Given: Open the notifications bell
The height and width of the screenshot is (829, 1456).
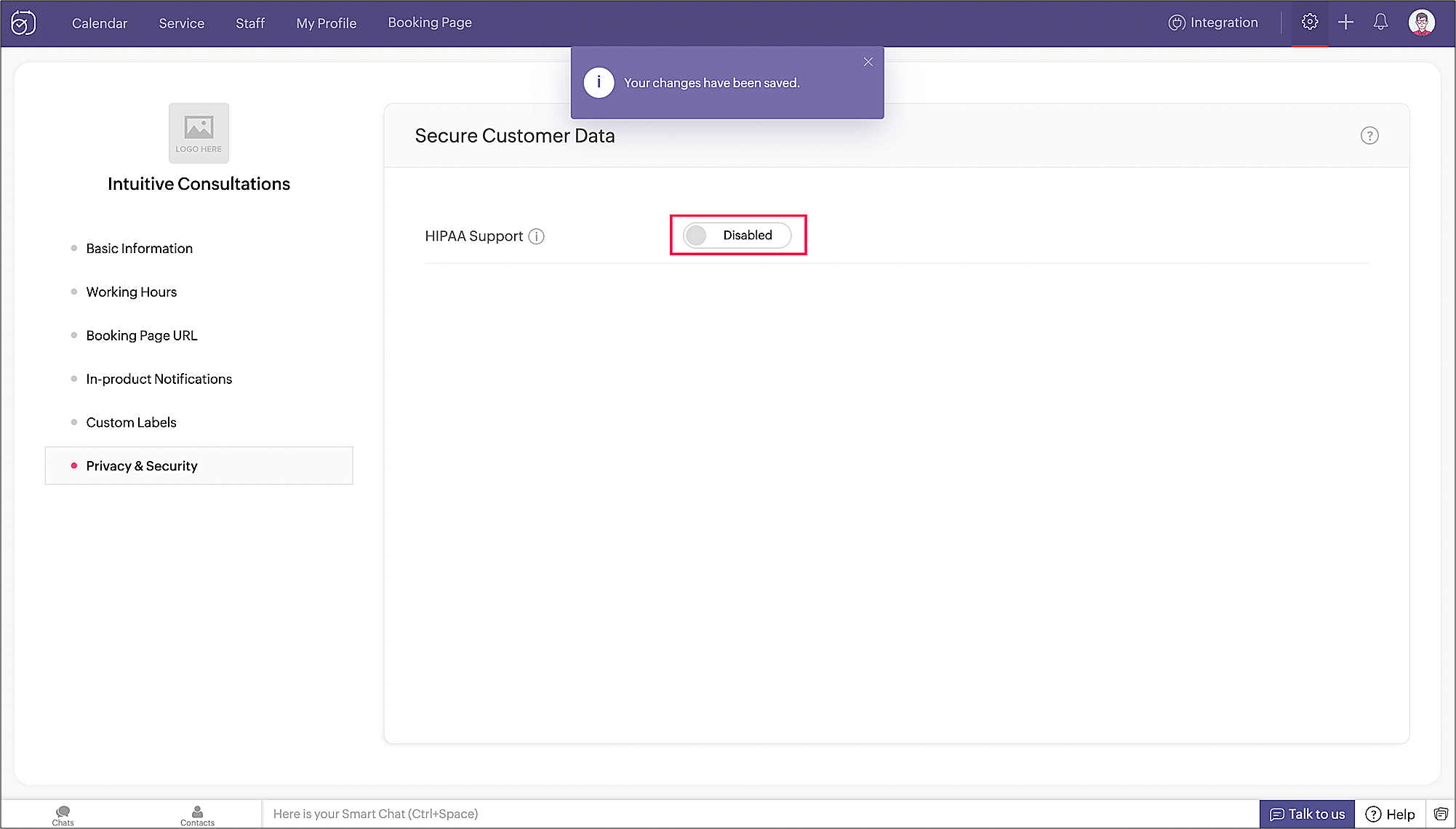Looking at the screenshot, I should 1380,23.
